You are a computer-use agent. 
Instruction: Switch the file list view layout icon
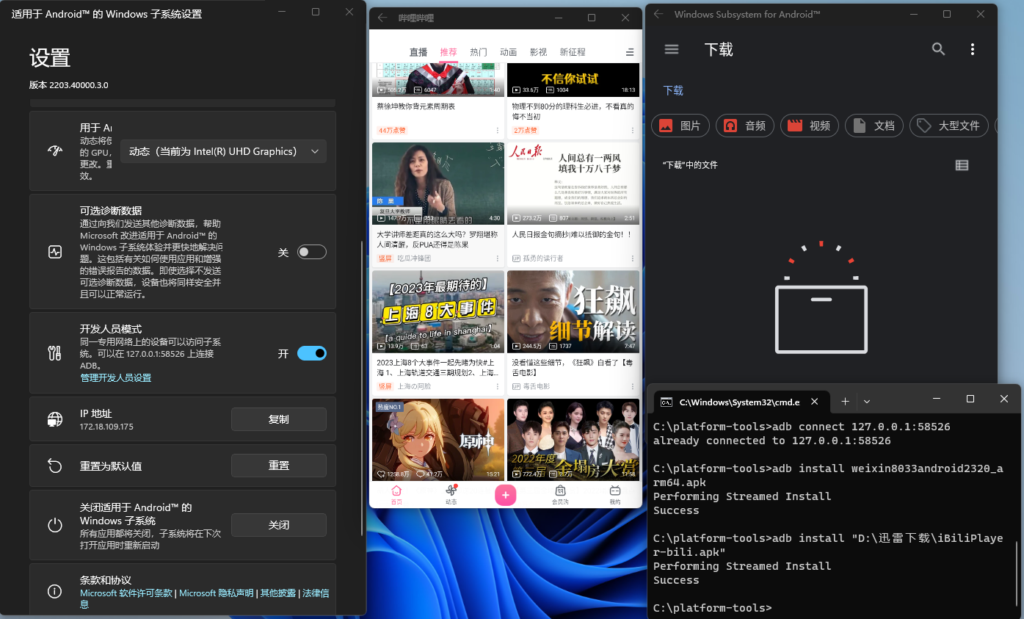[x=961, y=165]
